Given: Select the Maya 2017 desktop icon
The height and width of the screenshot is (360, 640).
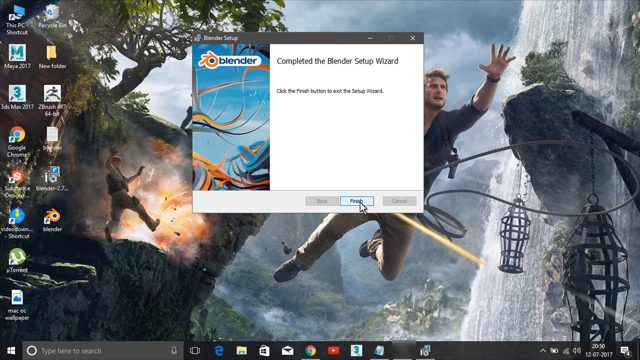Looking at the screenshot, I should tap(17, 56).
